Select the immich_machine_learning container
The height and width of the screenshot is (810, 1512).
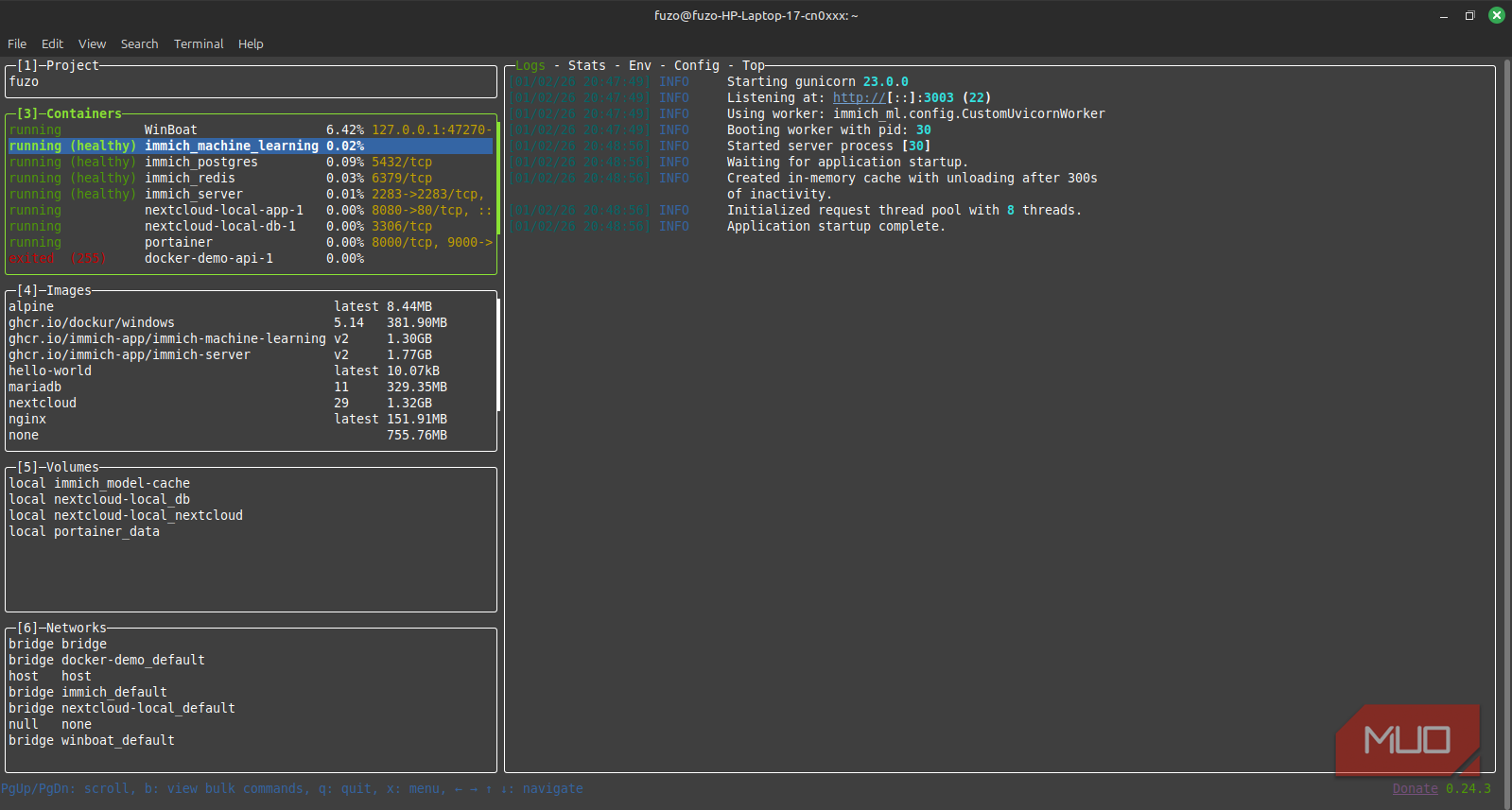click(x=251, y=146)
